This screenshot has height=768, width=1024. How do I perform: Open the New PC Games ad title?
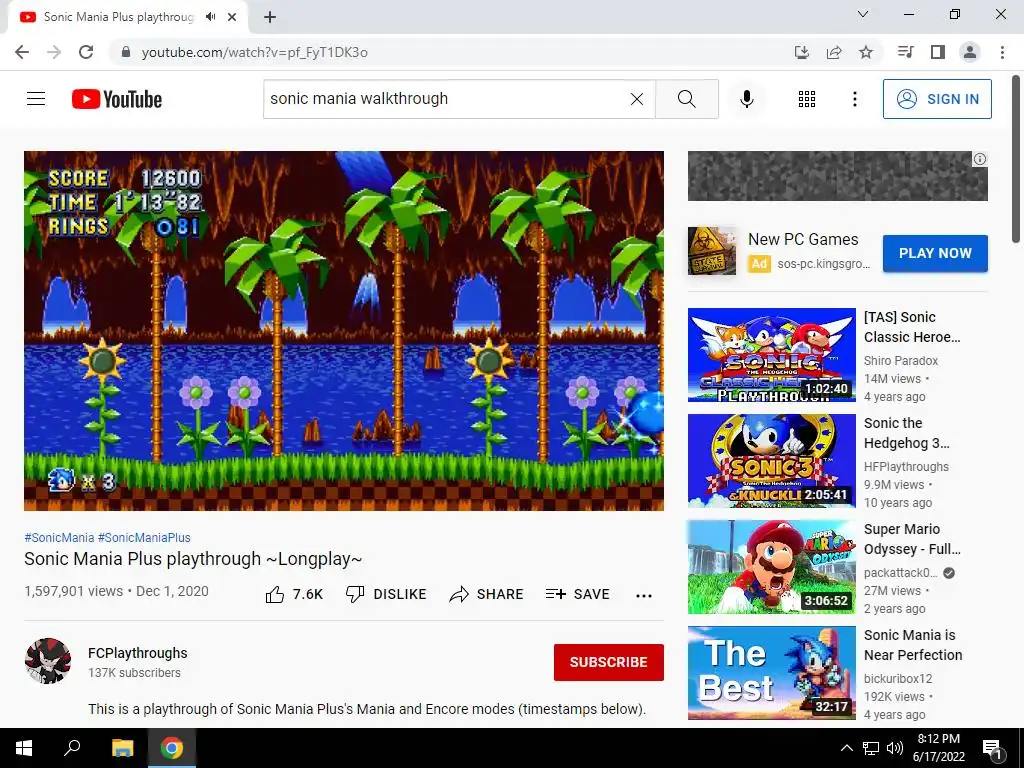click(803, 240)
